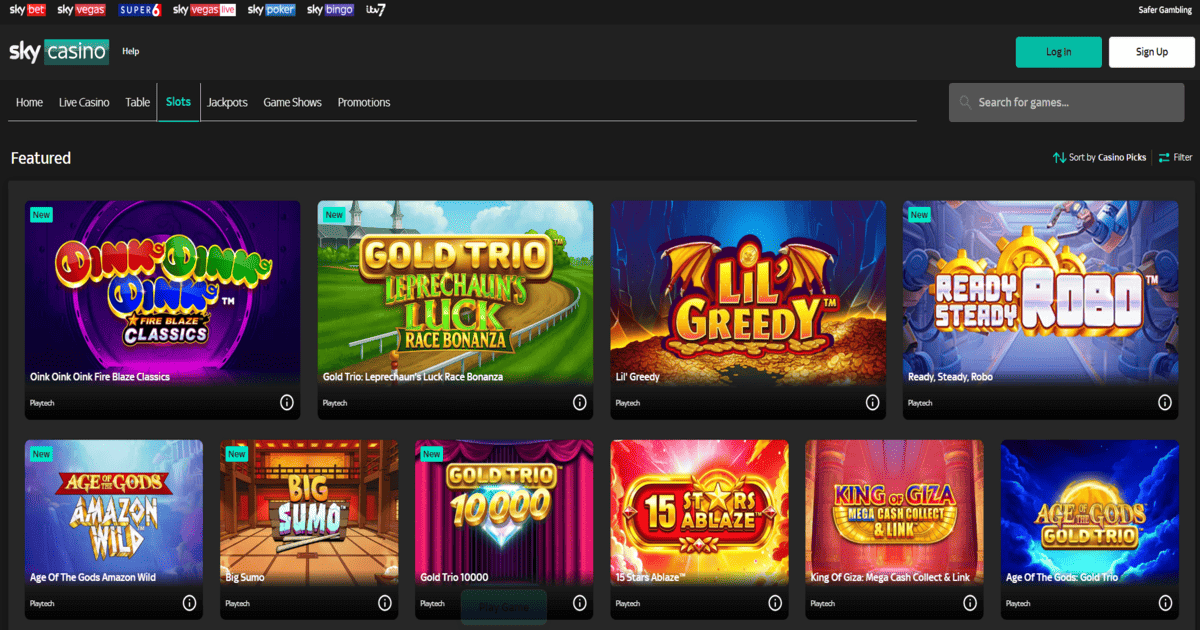Show info for King Of Giza Mega Cash Collect
The image size is (1200, 630).
coord(970,603)
